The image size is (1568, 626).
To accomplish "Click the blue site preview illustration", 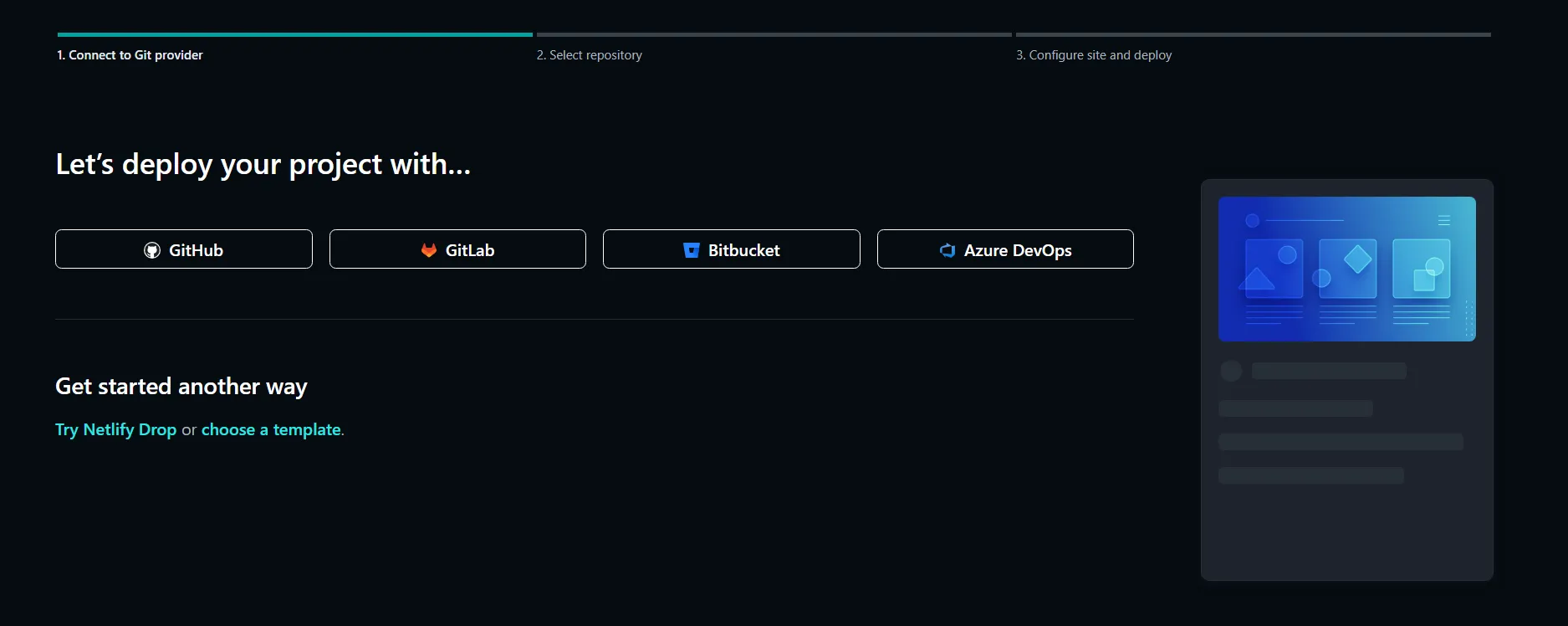I will [x=1347, y=269].
